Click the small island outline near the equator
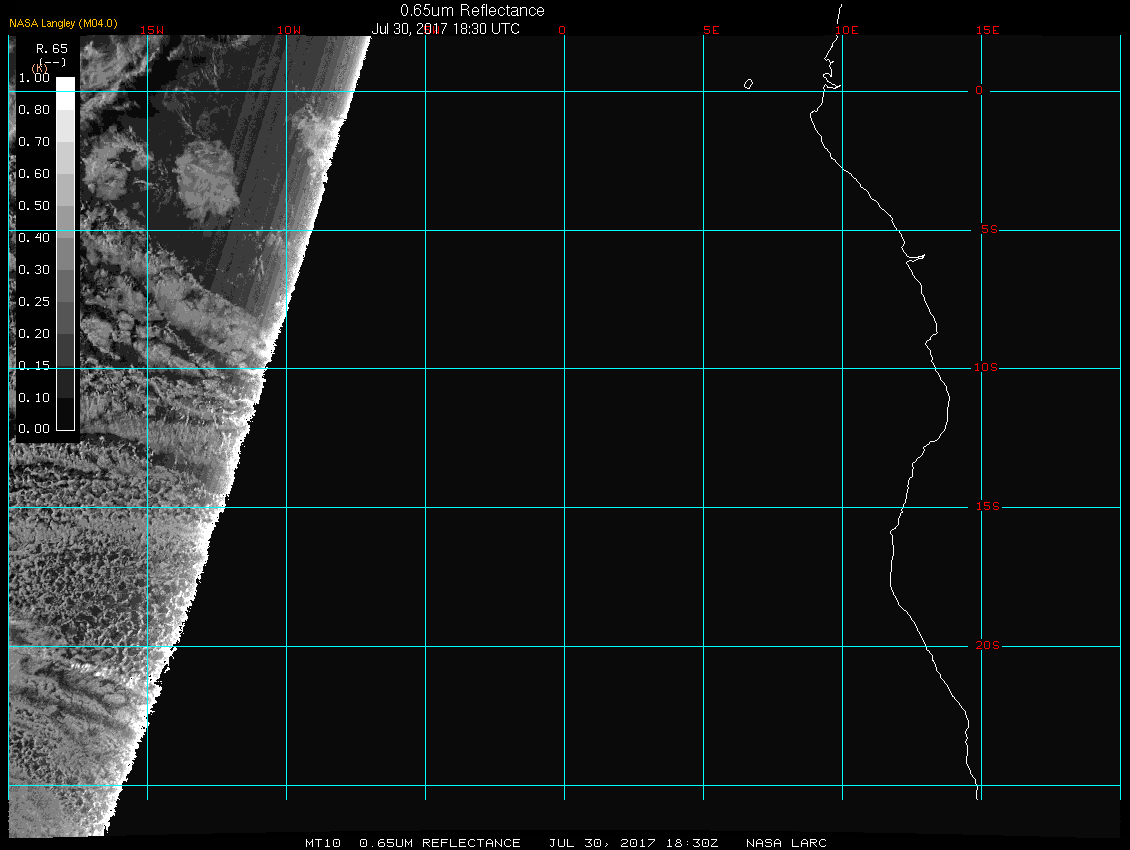The height and width of the screenshot is (850, 1130). 748,84
